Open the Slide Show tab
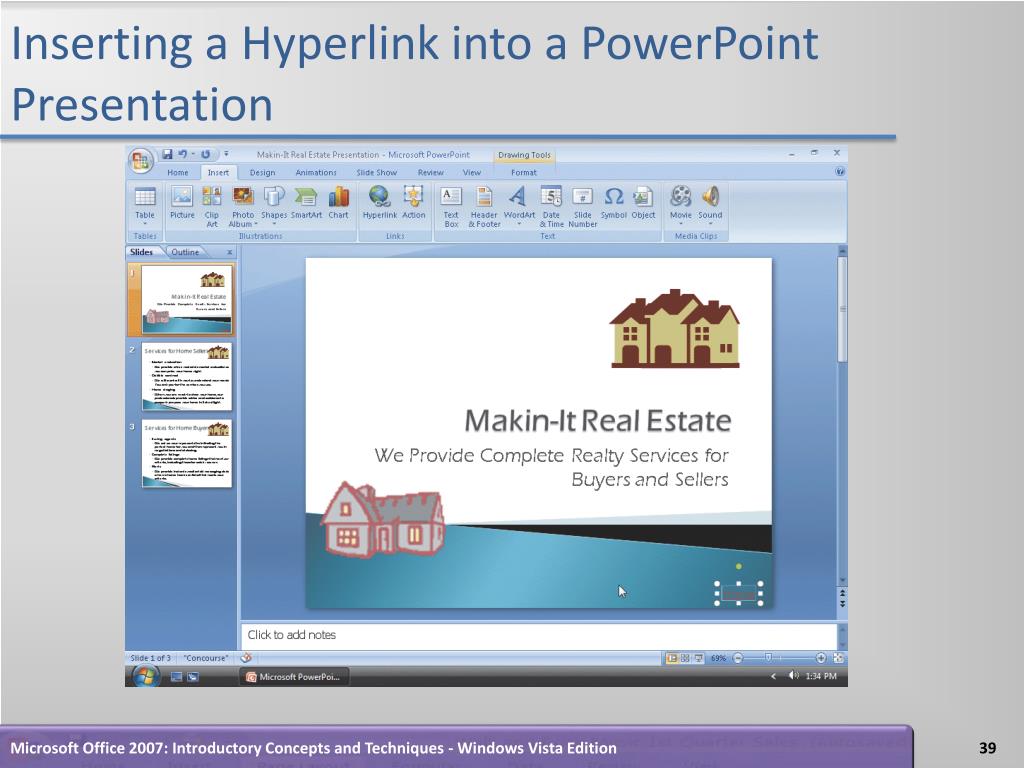This screenshot has width=1024, height=768. pyautogui.click(x=377, y=172)
